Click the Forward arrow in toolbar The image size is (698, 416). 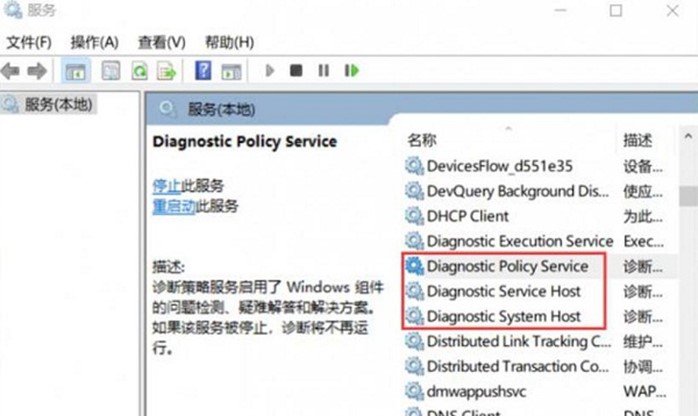pos(37,71)
